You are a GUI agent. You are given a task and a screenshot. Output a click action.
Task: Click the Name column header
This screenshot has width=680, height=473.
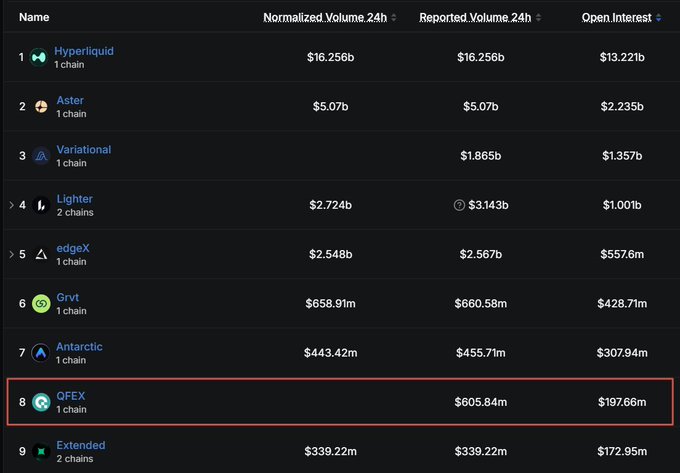coord(34,17)
